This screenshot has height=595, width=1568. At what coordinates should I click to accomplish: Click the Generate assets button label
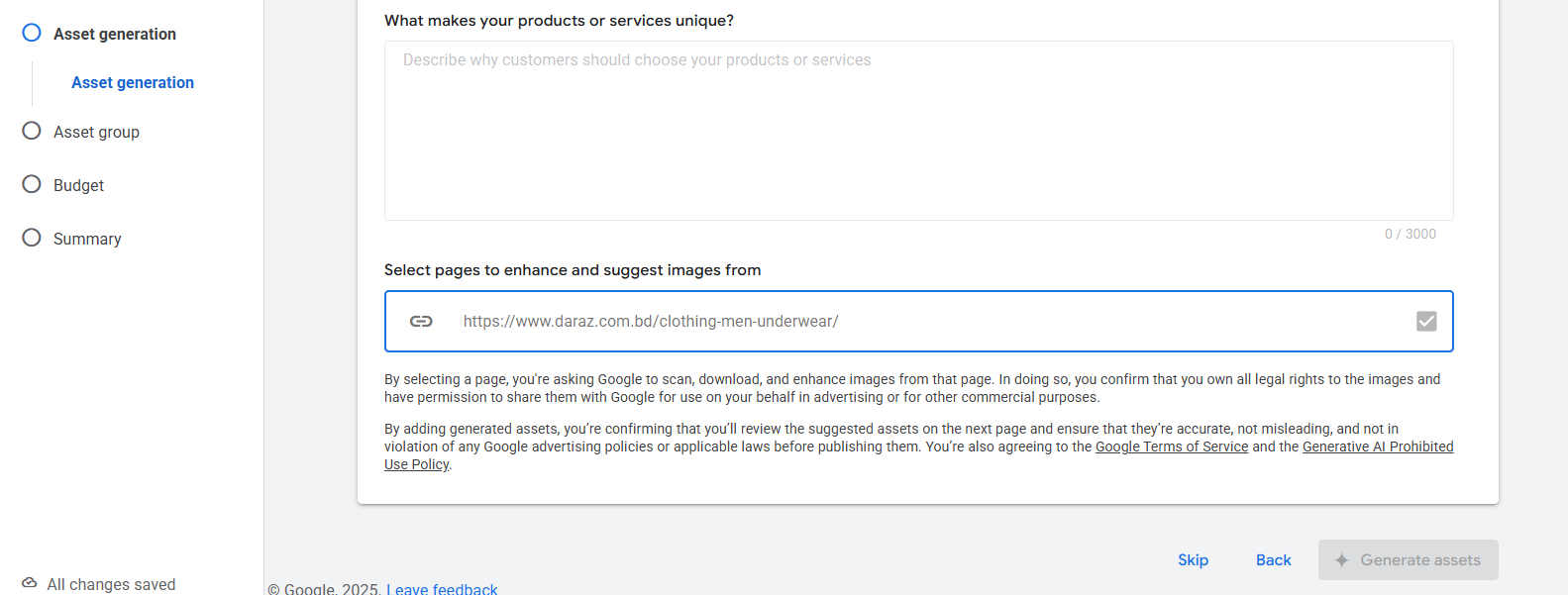point(1419,560)
